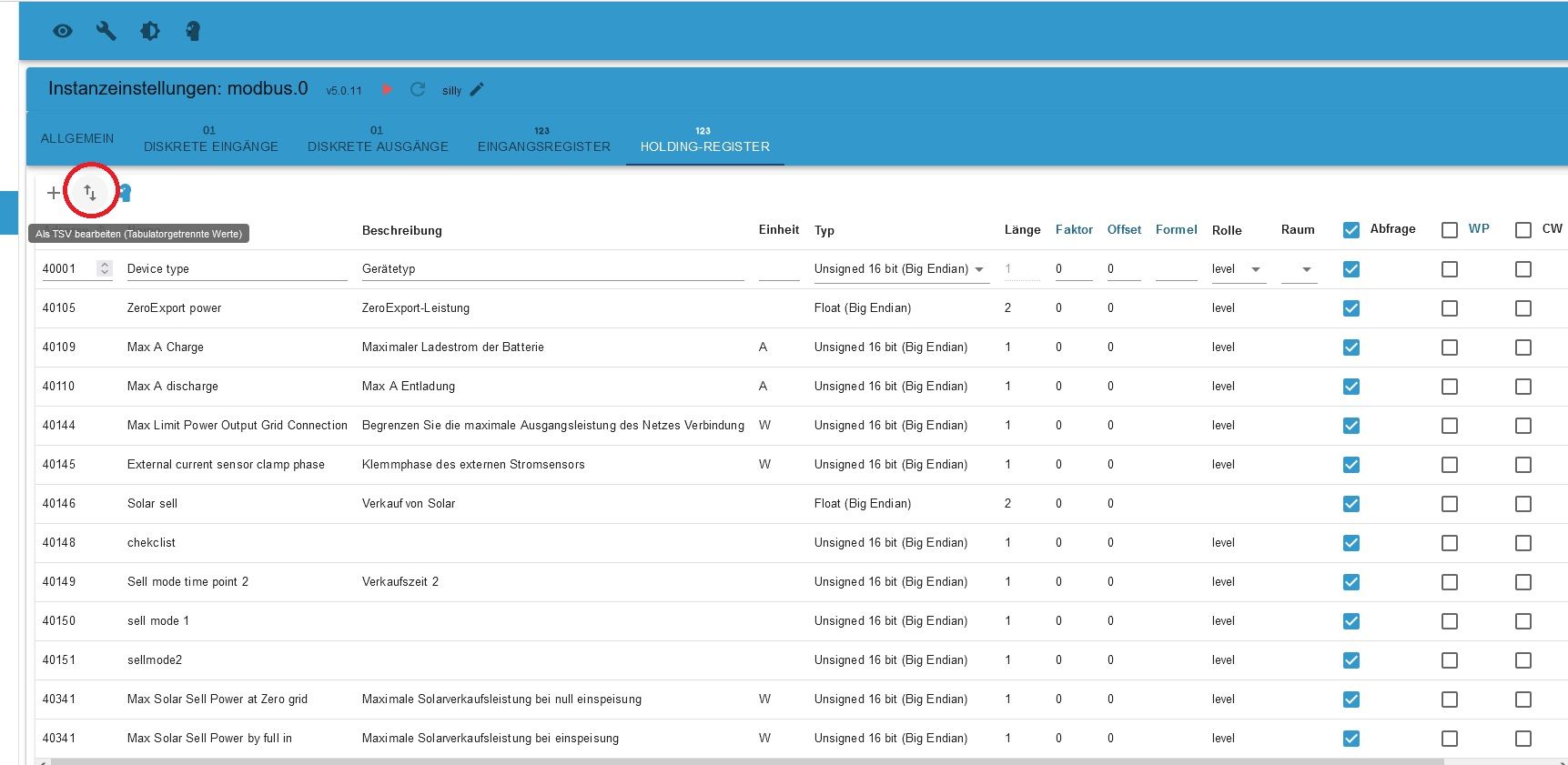The image size is (1568, 765).
Task: Click the Verkaufszeit 2 description
Action: (x=400, y=582)
